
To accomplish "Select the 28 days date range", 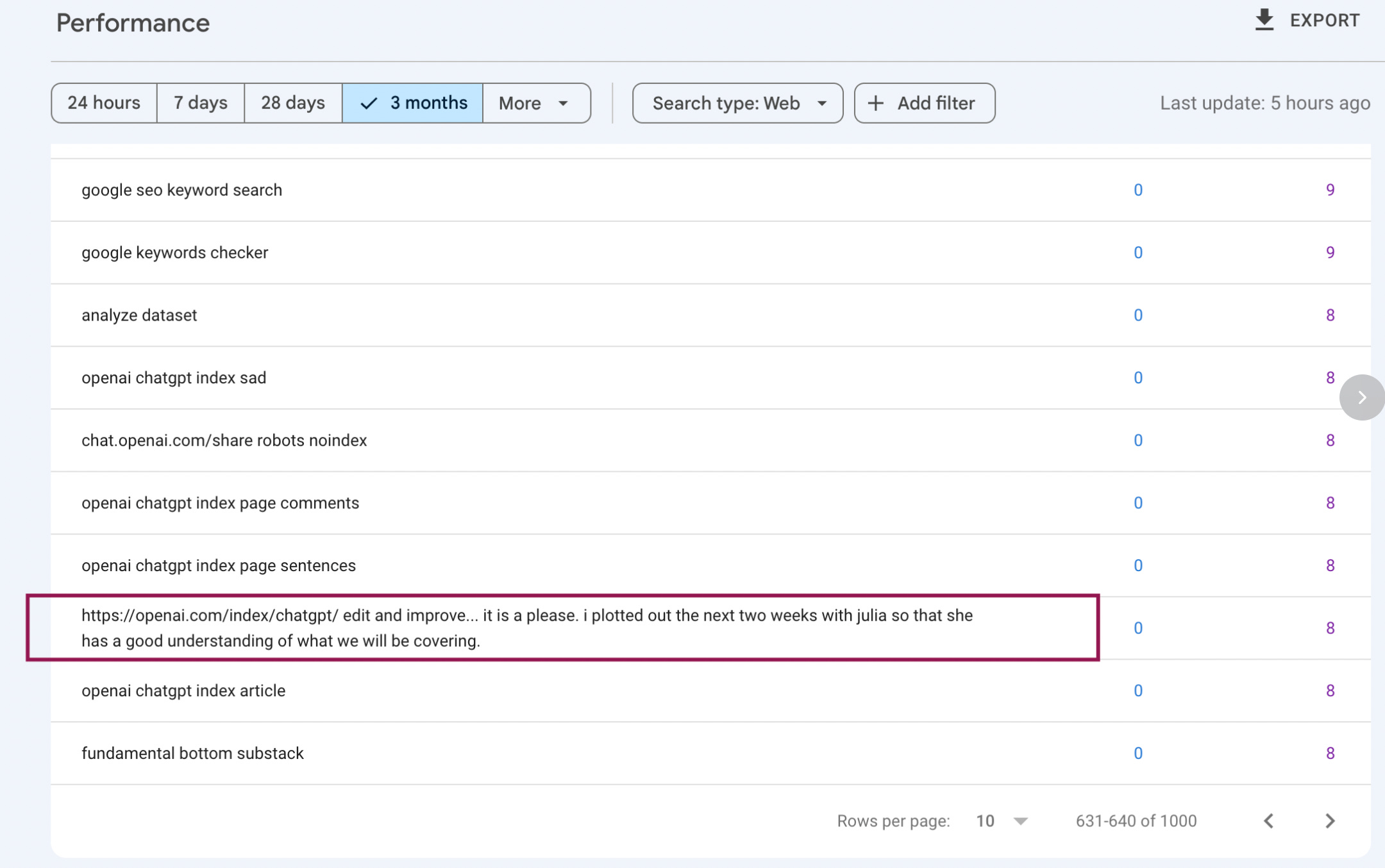I will (292, 103).
